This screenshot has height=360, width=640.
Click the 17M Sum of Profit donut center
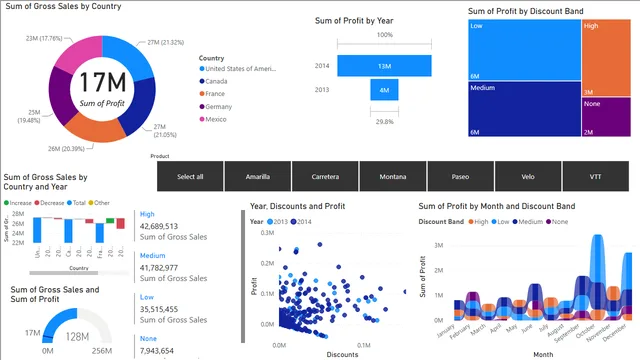tap(102, 89)
